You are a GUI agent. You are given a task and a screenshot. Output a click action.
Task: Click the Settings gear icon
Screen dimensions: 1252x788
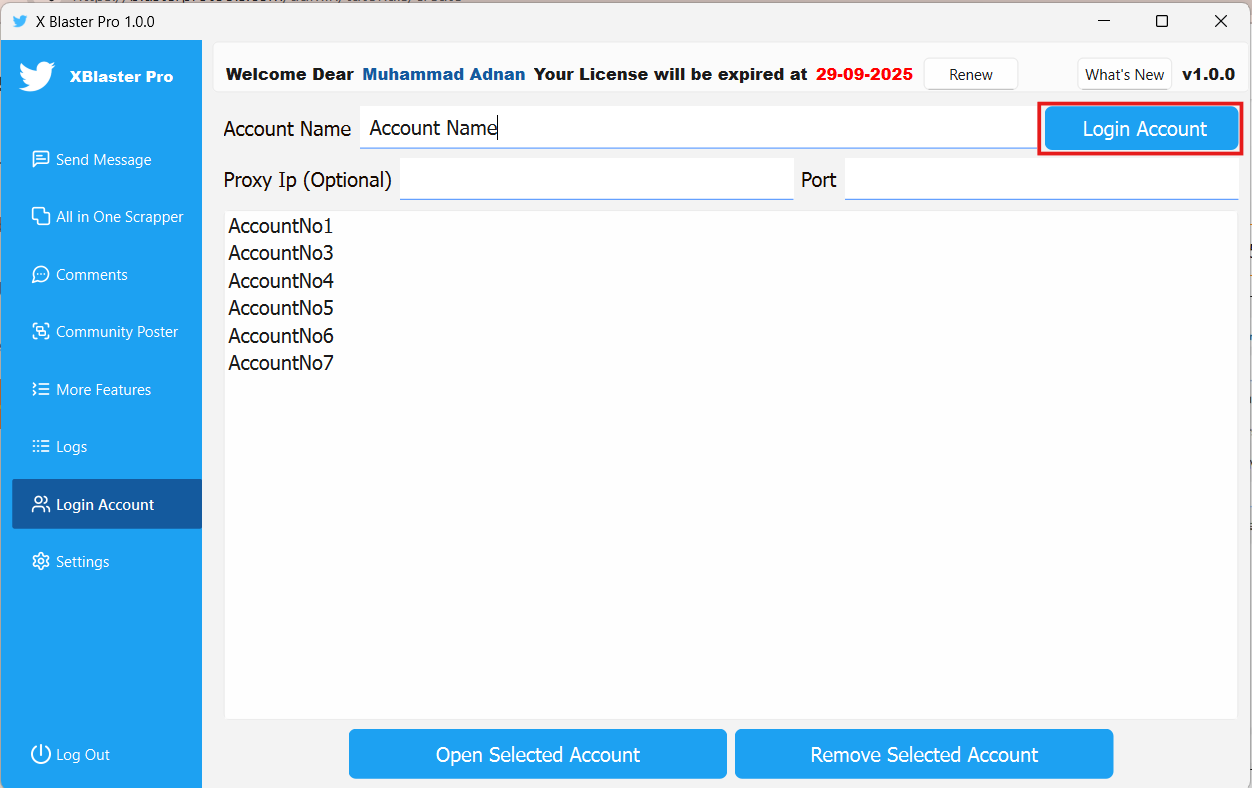click(40, 562)
